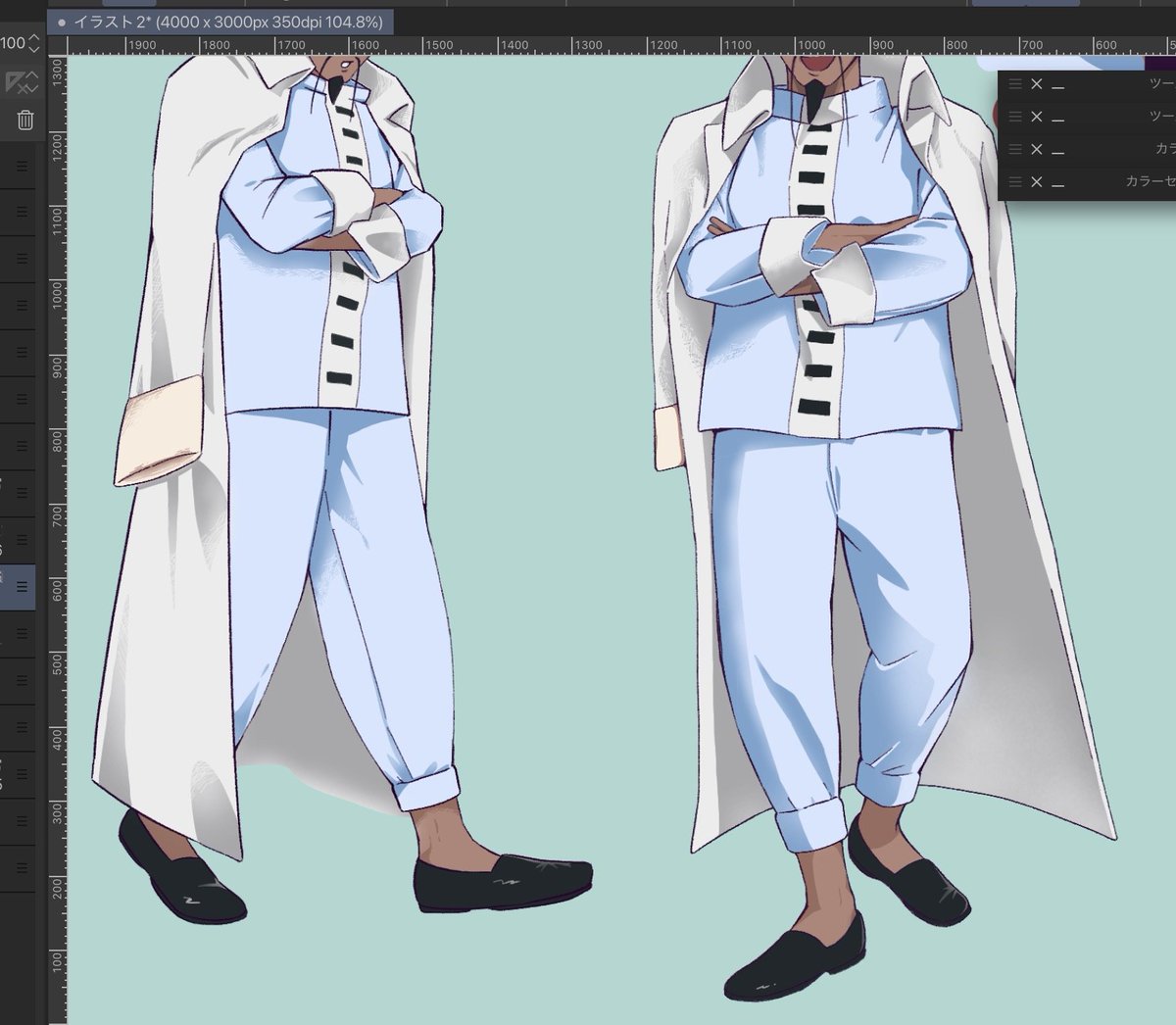Screen dimensions: 1176x1025
Task: Click the 100 value field
Action: pos(13,43)
